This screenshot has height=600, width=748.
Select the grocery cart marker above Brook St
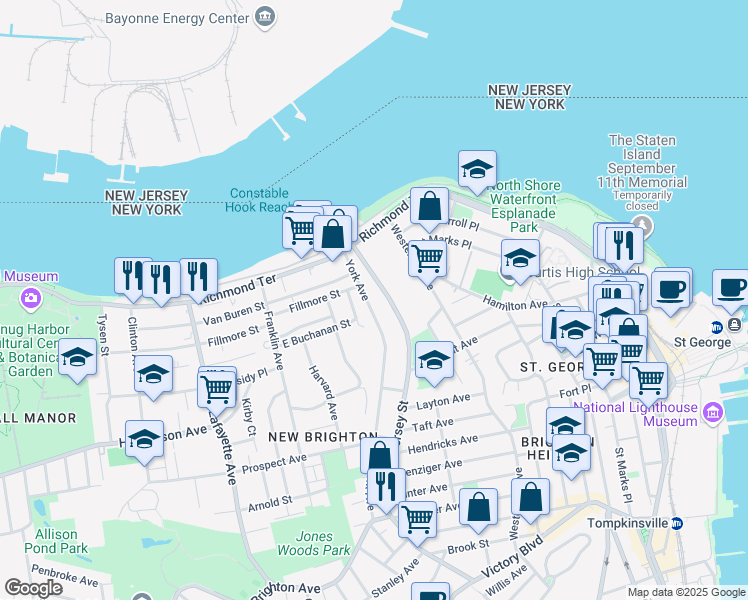point(417,521)
